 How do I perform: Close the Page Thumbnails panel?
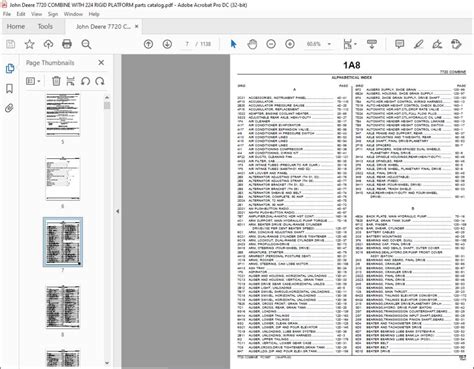(x=101, y=62)
